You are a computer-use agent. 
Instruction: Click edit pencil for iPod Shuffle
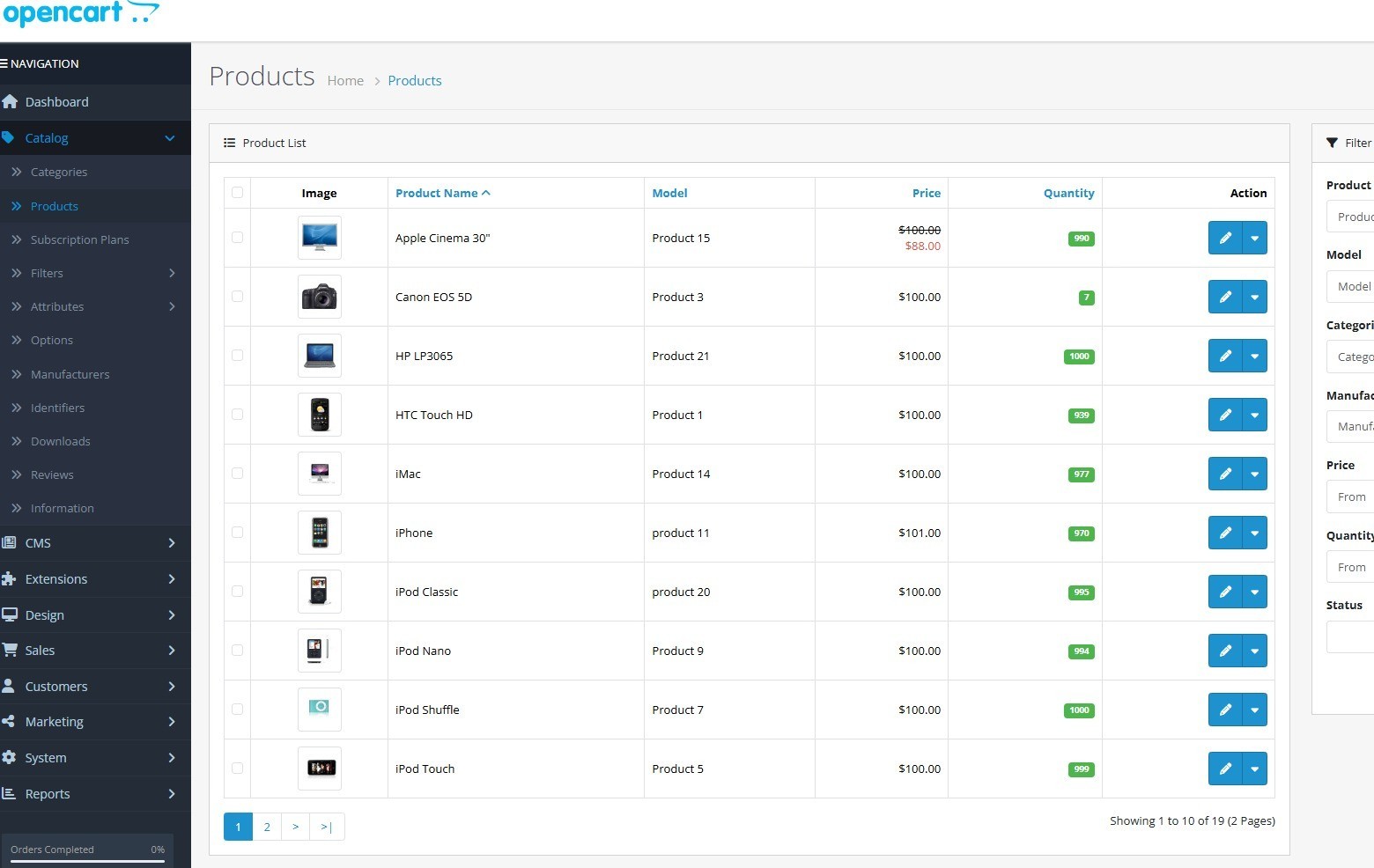pos(1224,710)
